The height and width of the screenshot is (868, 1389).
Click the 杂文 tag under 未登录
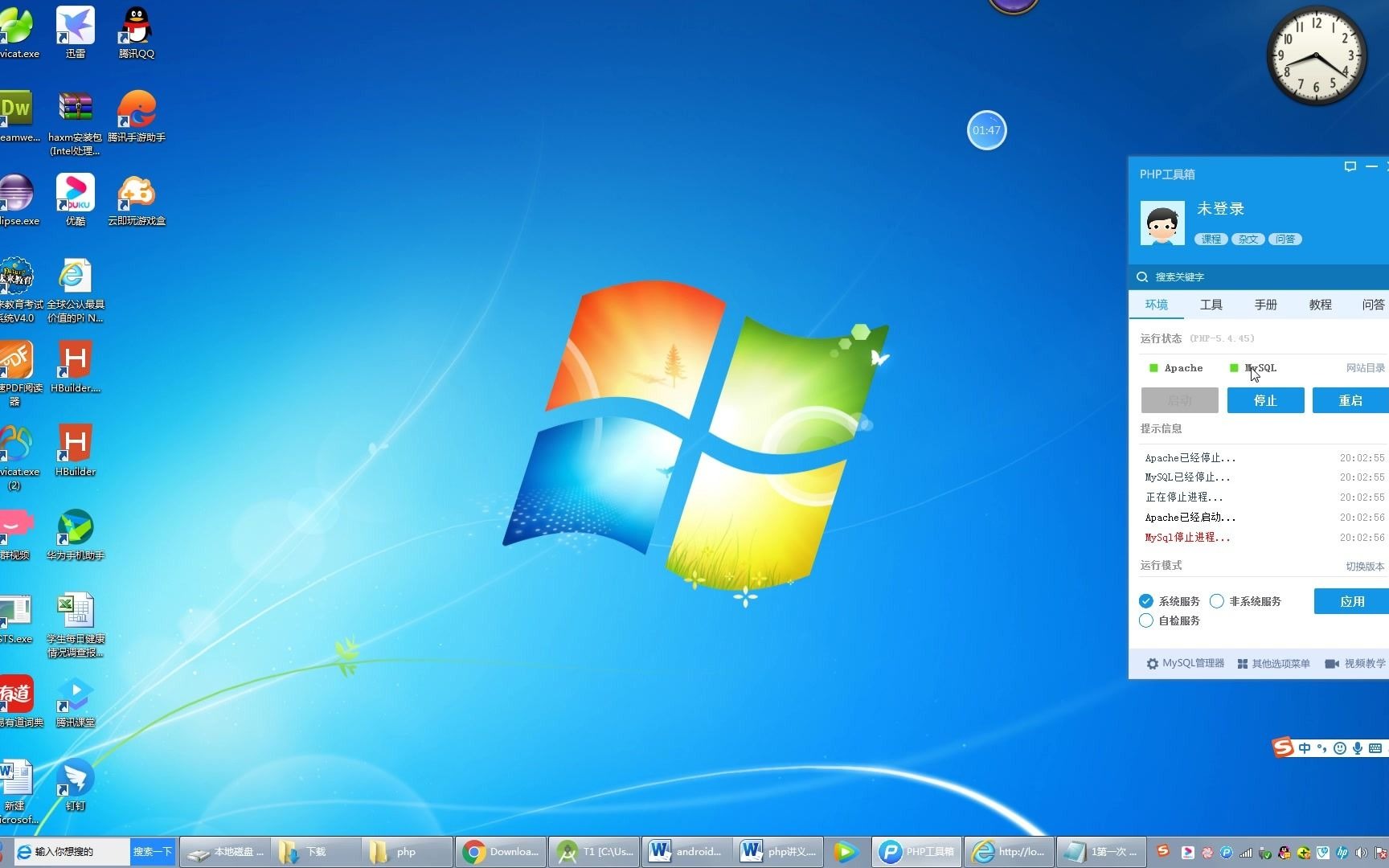(1248, 240)
